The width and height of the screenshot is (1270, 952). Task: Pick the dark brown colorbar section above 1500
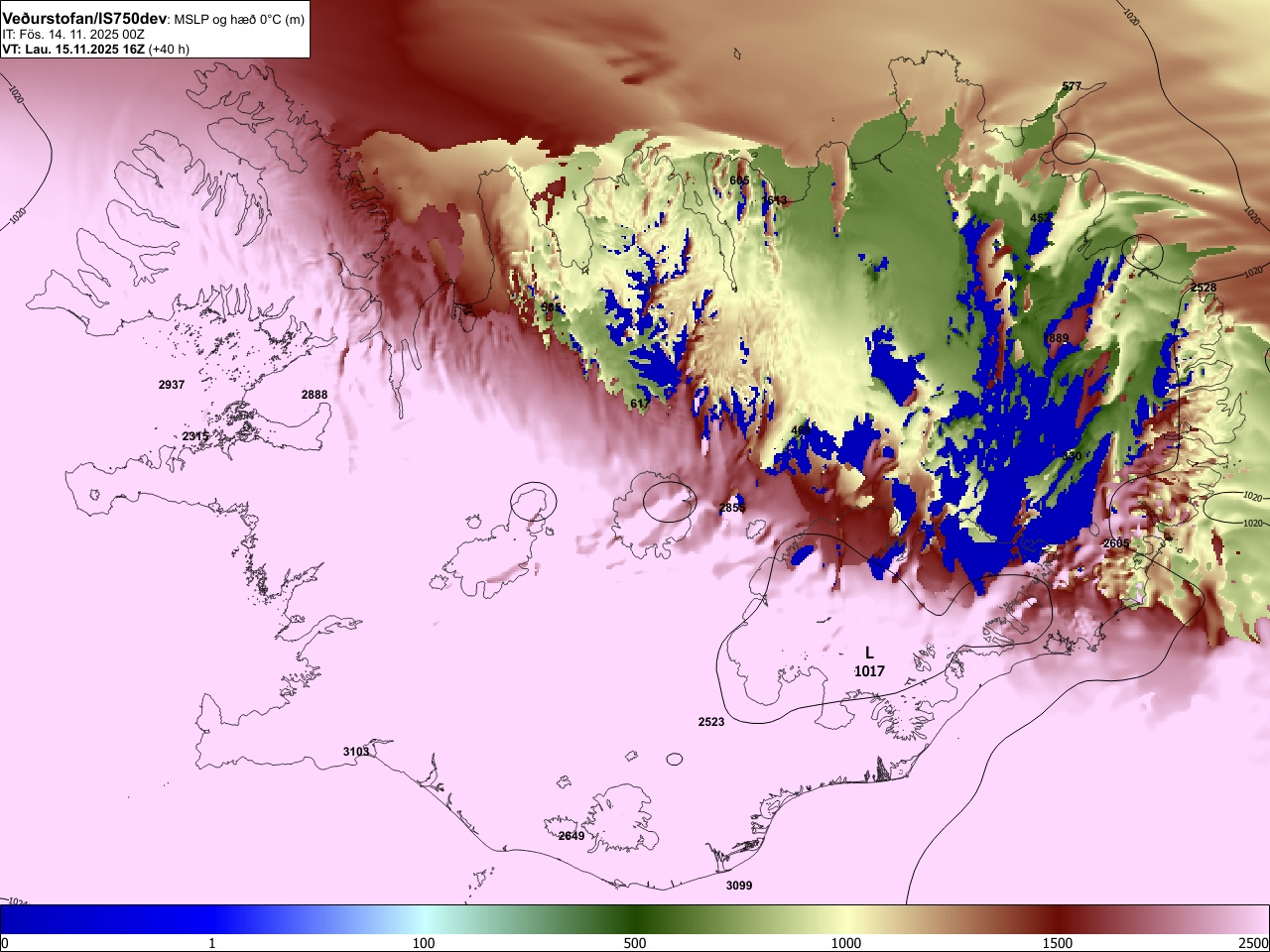click(x=1058, y=919)
